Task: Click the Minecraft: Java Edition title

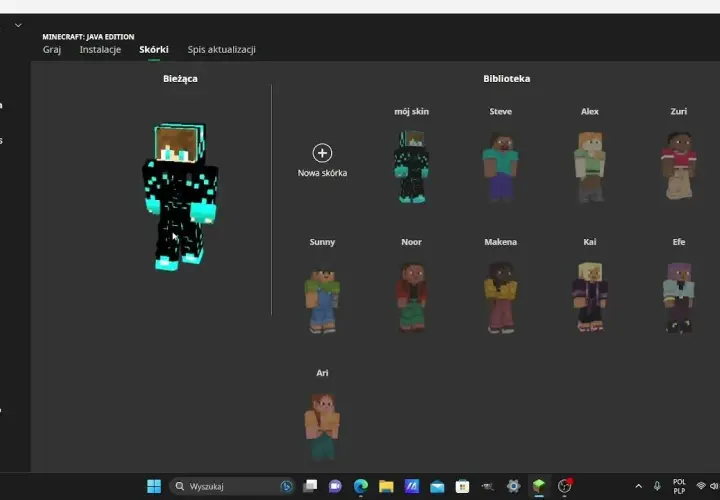Action: click(x=88, y=37)
